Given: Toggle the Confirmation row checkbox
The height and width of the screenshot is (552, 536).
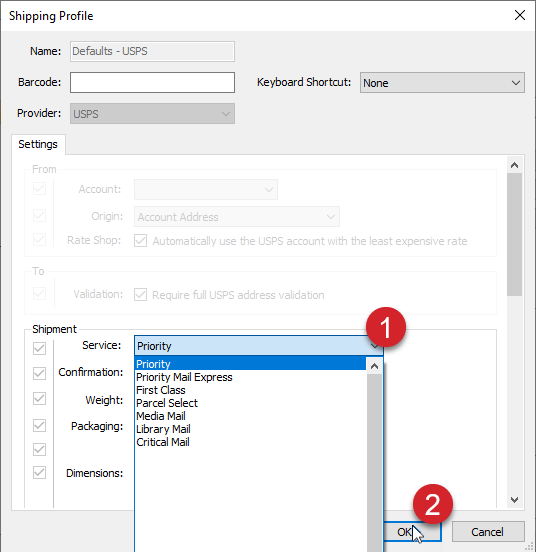Looking at the screenshot, I should coord(39,373).
